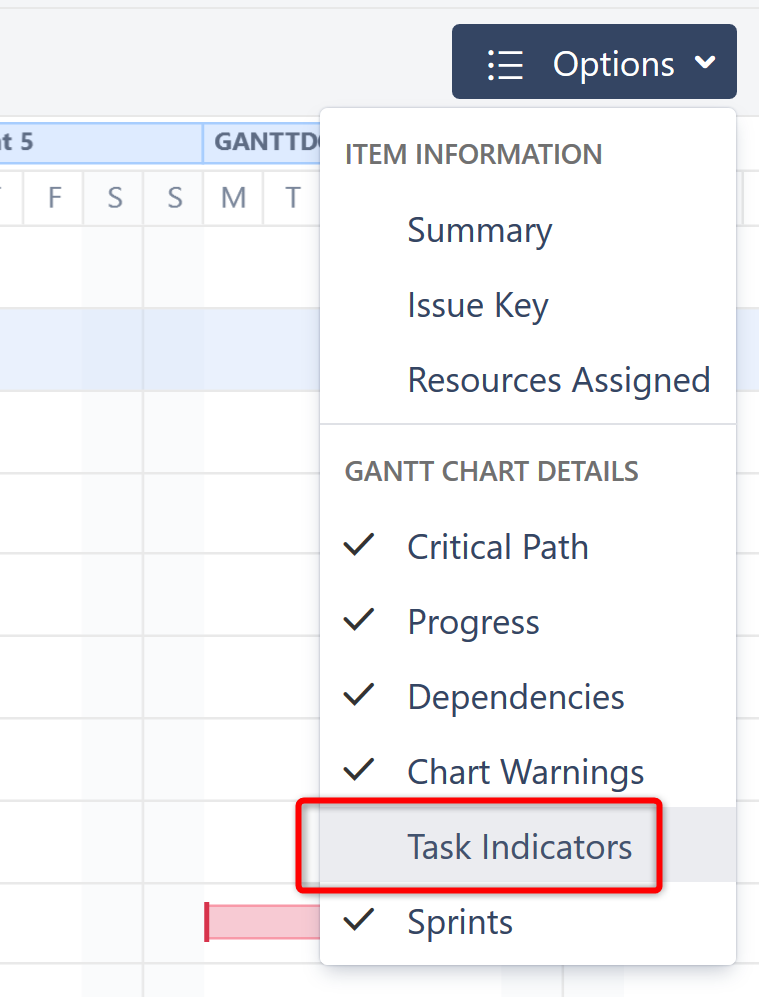Turn off the Progress display
This screenshot has width=759, height=997.
coord(472,621)
